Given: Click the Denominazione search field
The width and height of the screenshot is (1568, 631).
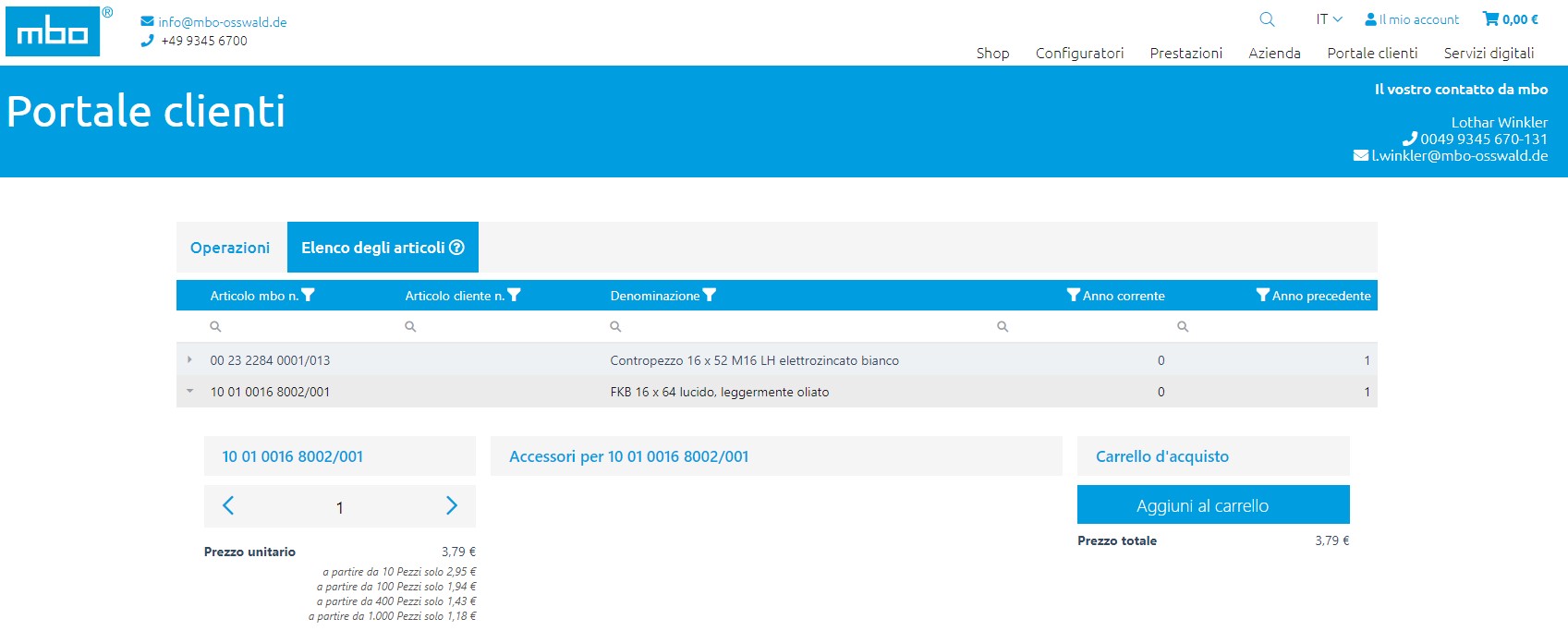Looking at the screenshot, I should (x=795, y=326).
